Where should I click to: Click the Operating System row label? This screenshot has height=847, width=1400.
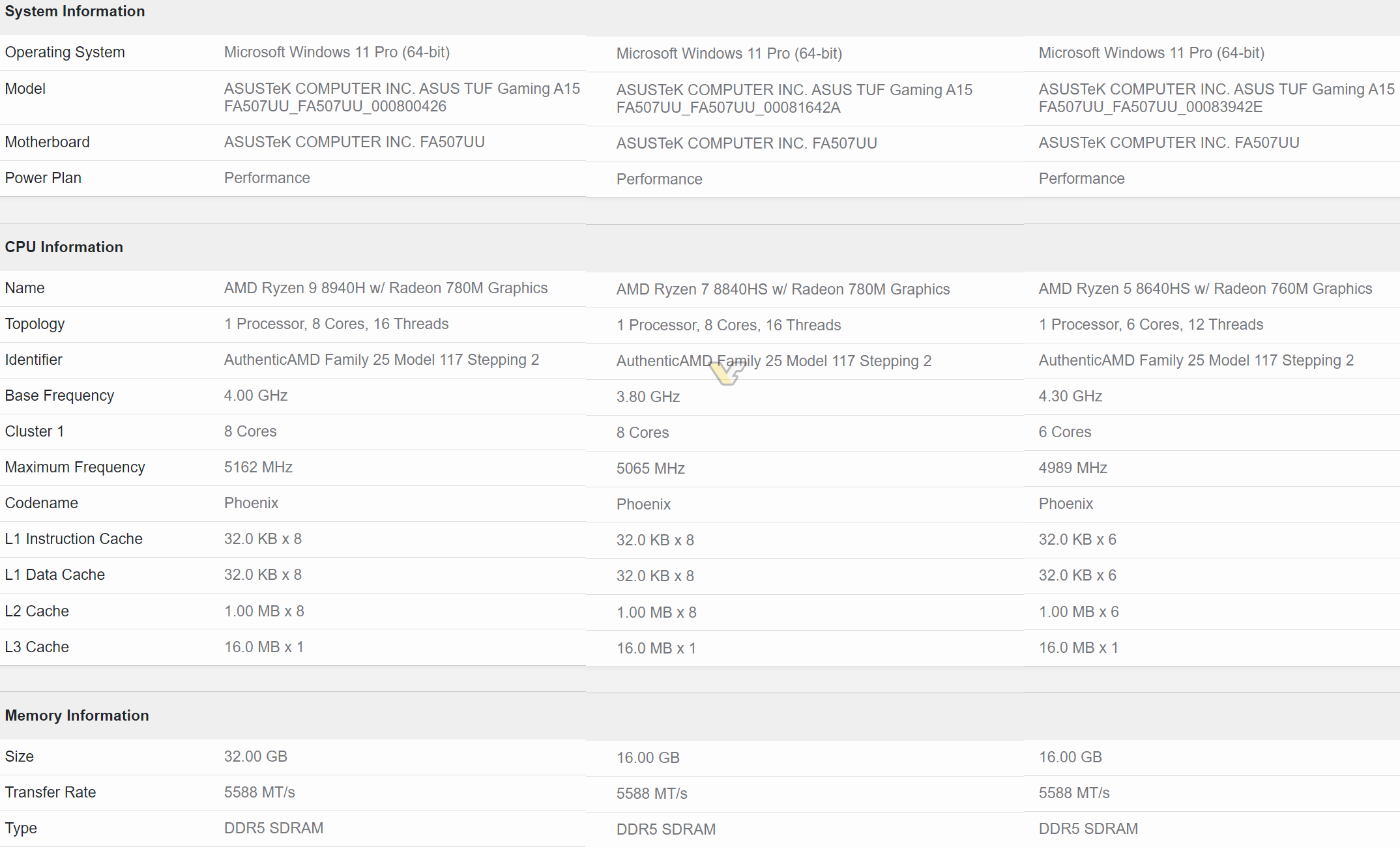pos(65,52)
